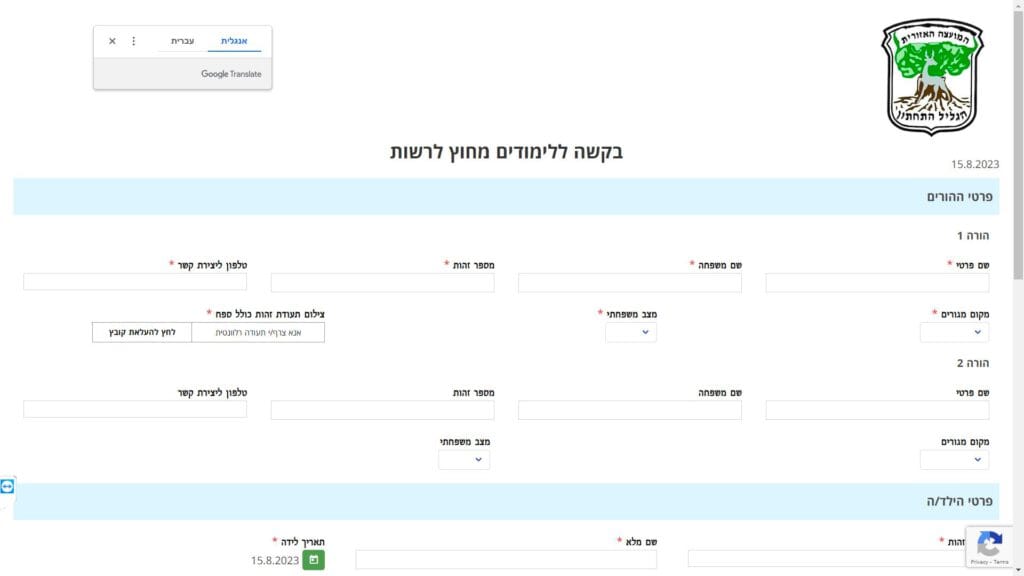Switch translation to עברית tab

[182, 41]
